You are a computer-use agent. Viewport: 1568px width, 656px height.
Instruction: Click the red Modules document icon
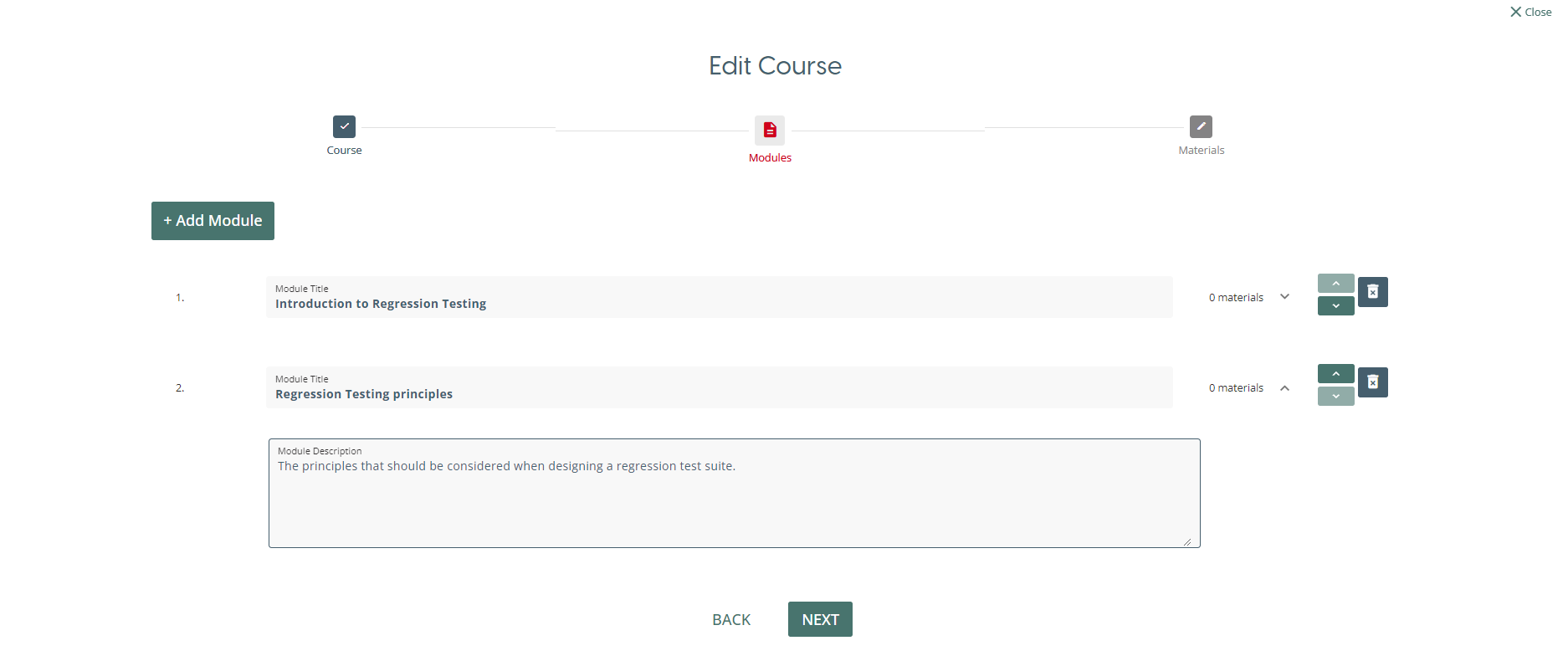point(770,130)
